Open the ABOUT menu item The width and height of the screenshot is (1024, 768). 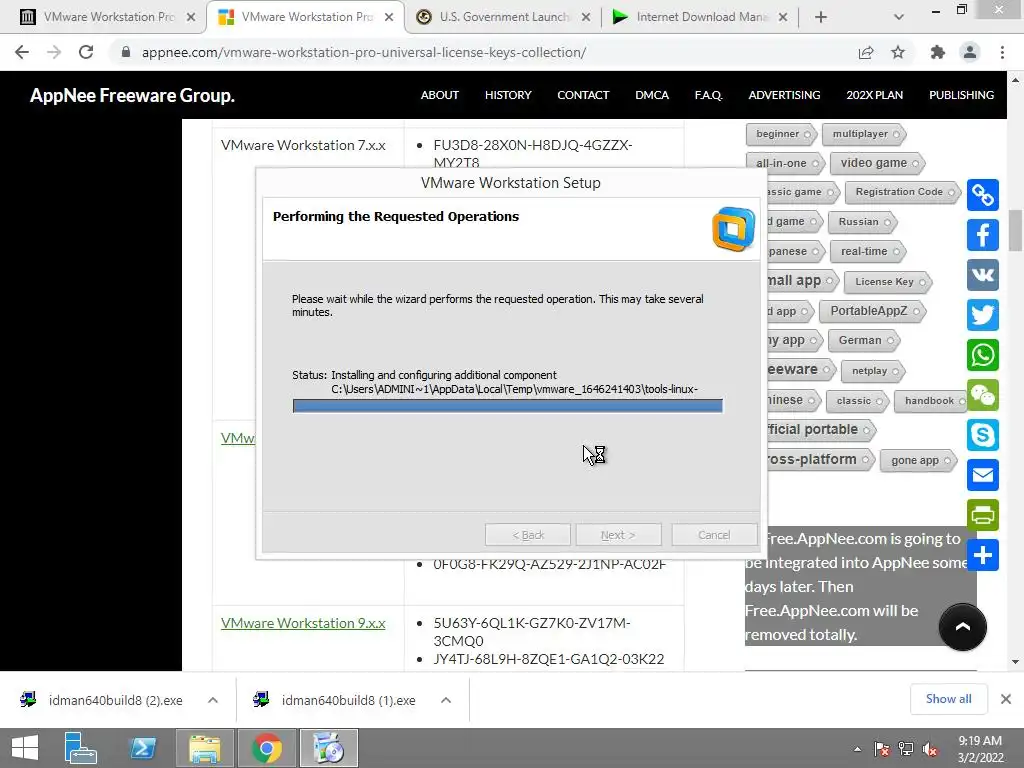click(440, 95)
